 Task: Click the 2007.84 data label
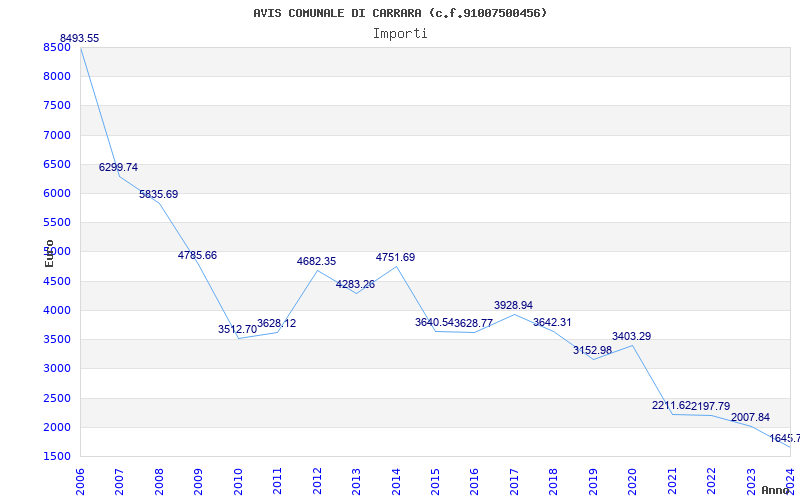coord(751,417)
